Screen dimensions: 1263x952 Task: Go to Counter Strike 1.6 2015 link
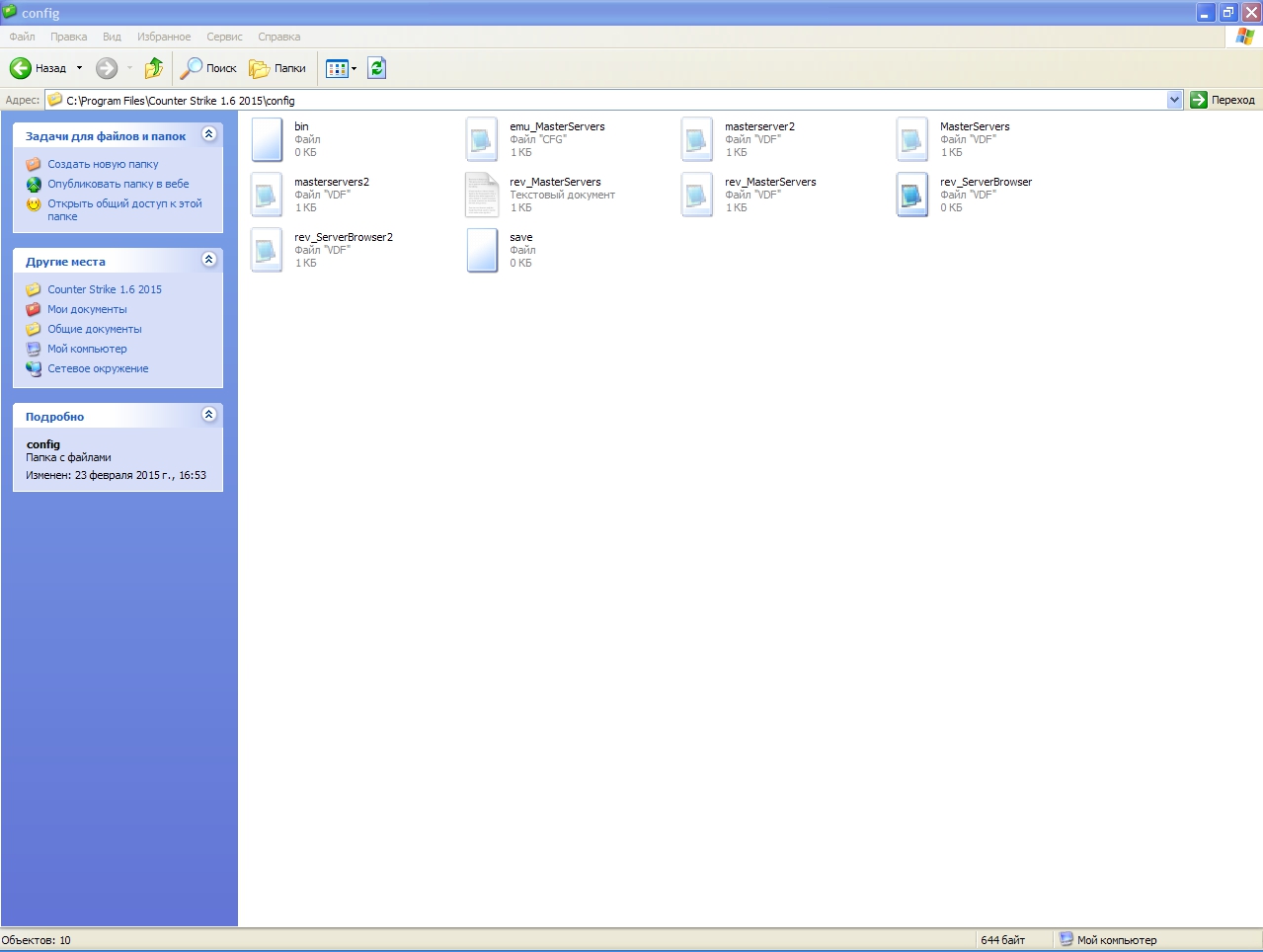[105, 290]
